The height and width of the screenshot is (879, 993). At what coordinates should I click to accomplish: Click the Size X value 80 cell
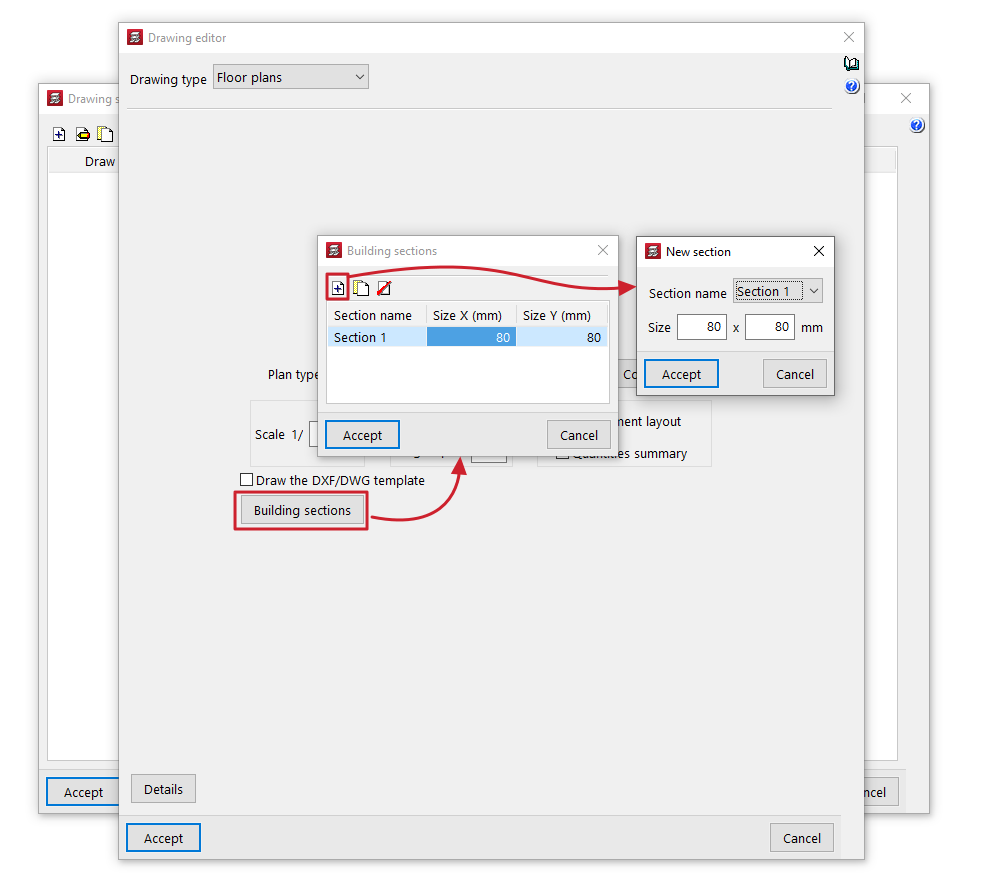tap(471, 338)
